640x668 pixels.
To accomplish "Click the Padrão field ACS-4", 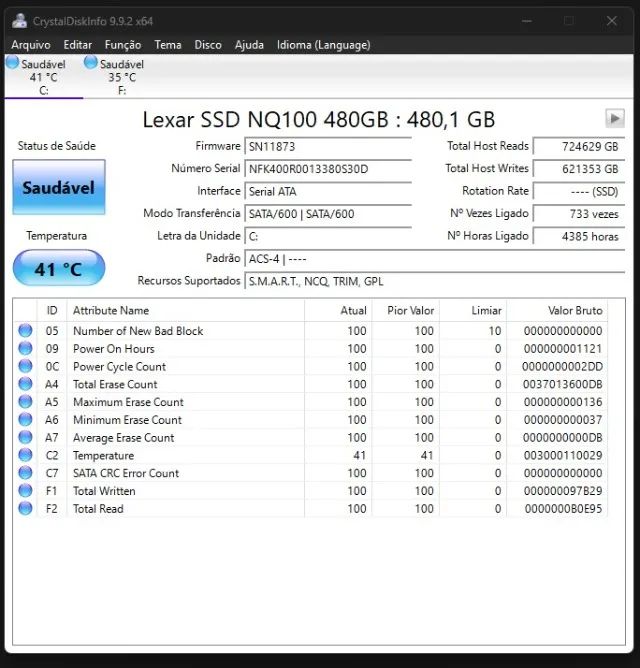I will coord(435,259).
